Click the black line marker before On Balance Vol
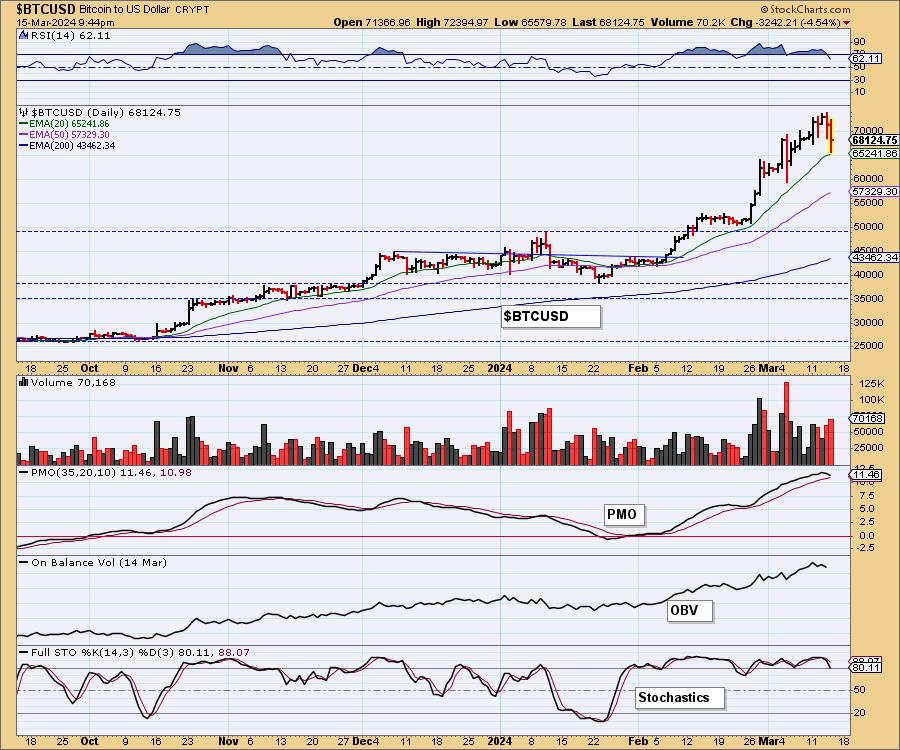Viewport: 900px width, 750px height. point(24,562)
